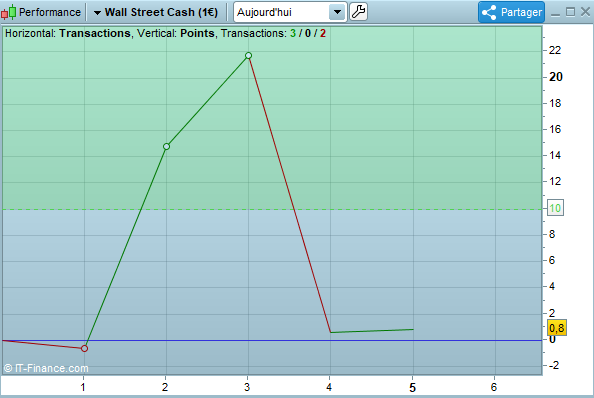
Task: Click the share icon on Partager
Action: pyautogui.click(x=489, y=12)
